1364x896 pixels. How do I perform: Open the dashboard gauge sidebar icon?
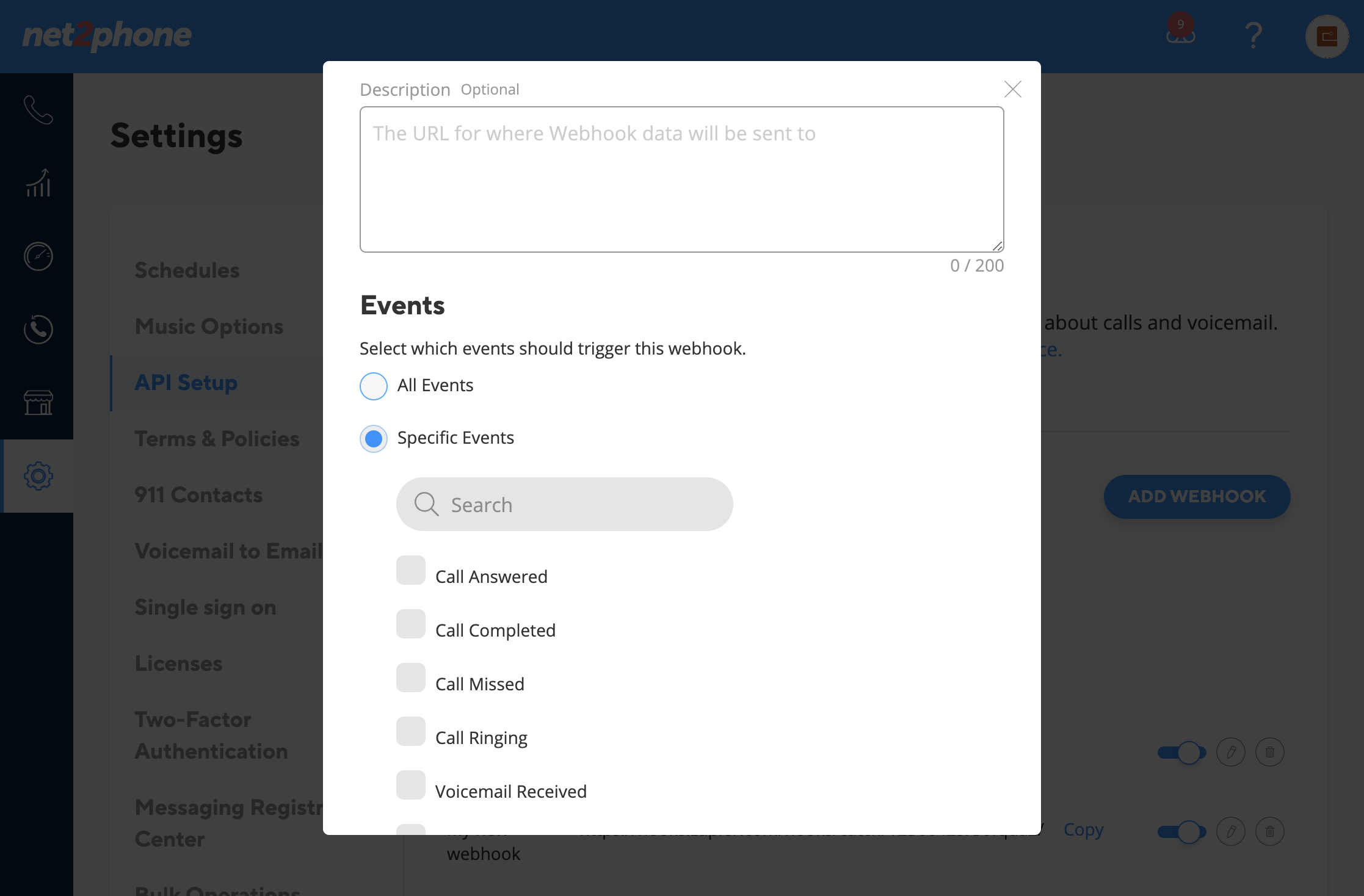[38, 256]
